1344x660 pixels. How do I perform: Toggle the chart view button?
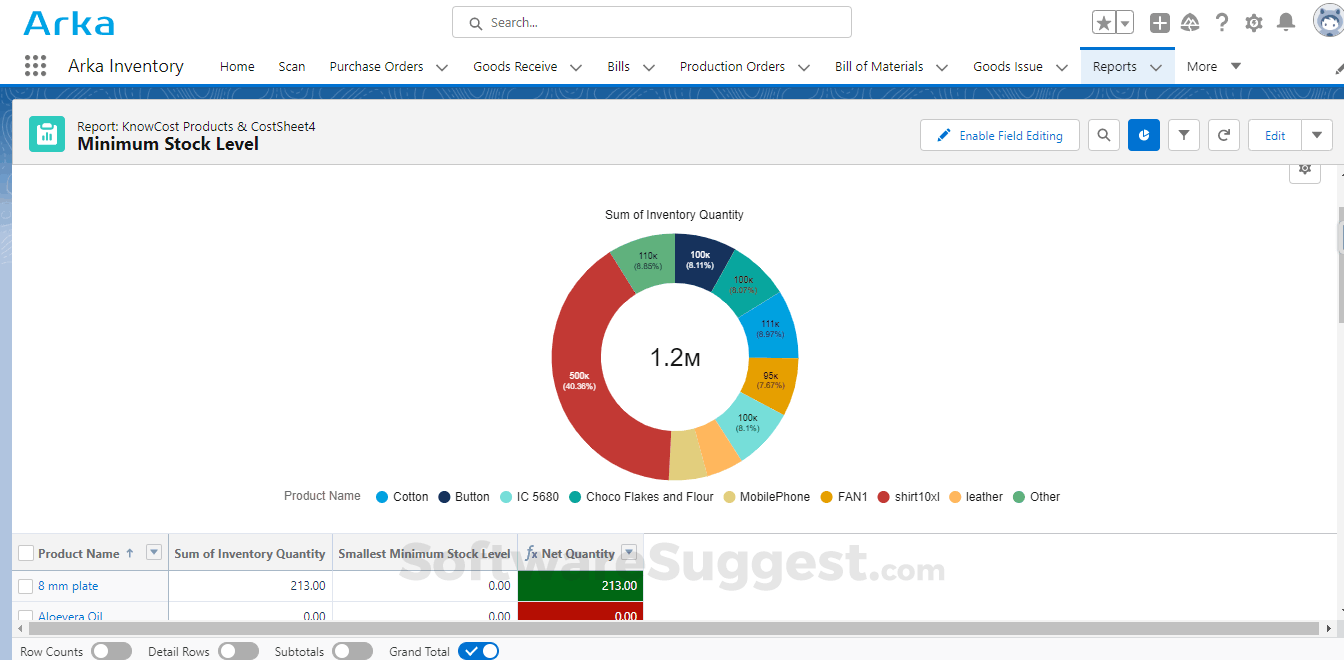click(1143, 135)
